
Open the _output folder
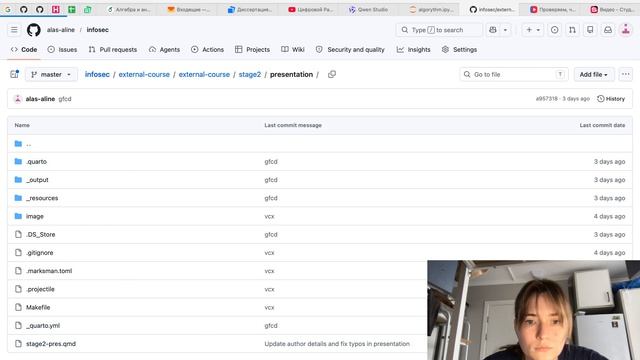pos(37,180)
